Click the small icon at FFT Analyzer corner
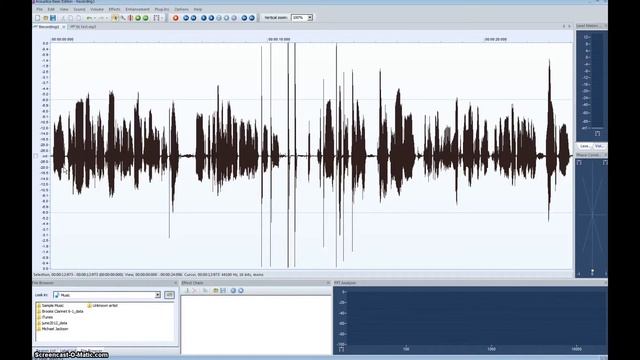This screenshot has height=360, width=640. 341,349
